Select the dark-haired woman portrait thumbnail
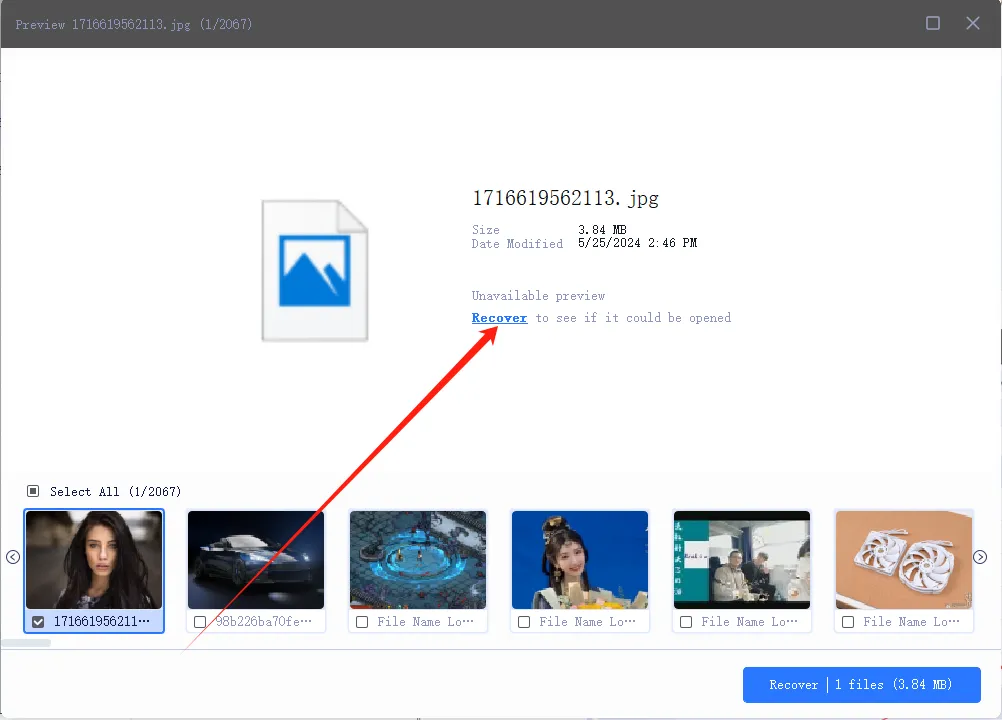This screenshot has height=720, width=1002. [x=94, y=559]
